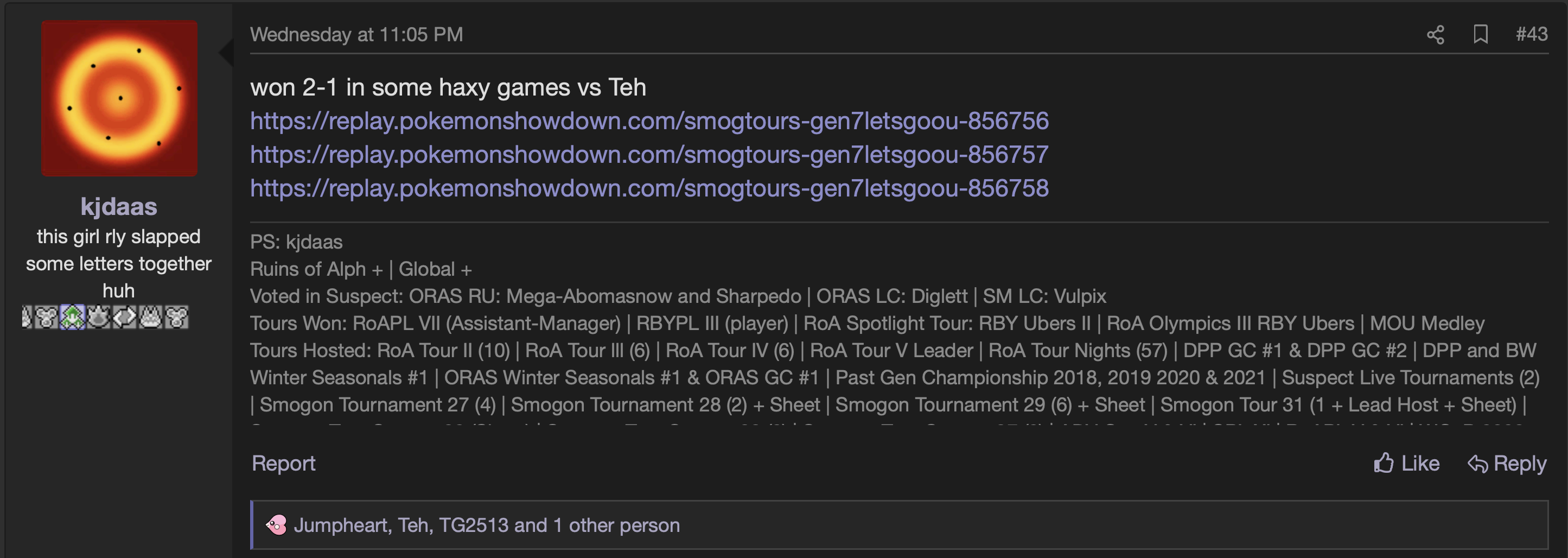Click the thumbs-up Like icon
Viewport: 1568px width, 558px height.
pyautogui.click(x=1384, y=464)
